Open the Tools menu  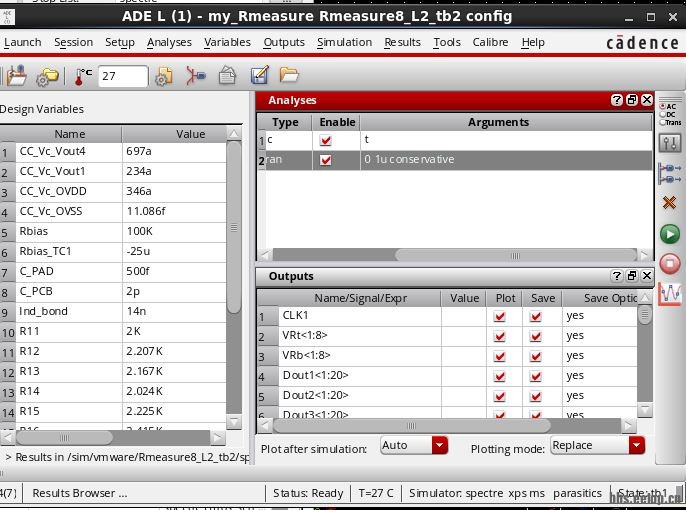pos(447,42)
